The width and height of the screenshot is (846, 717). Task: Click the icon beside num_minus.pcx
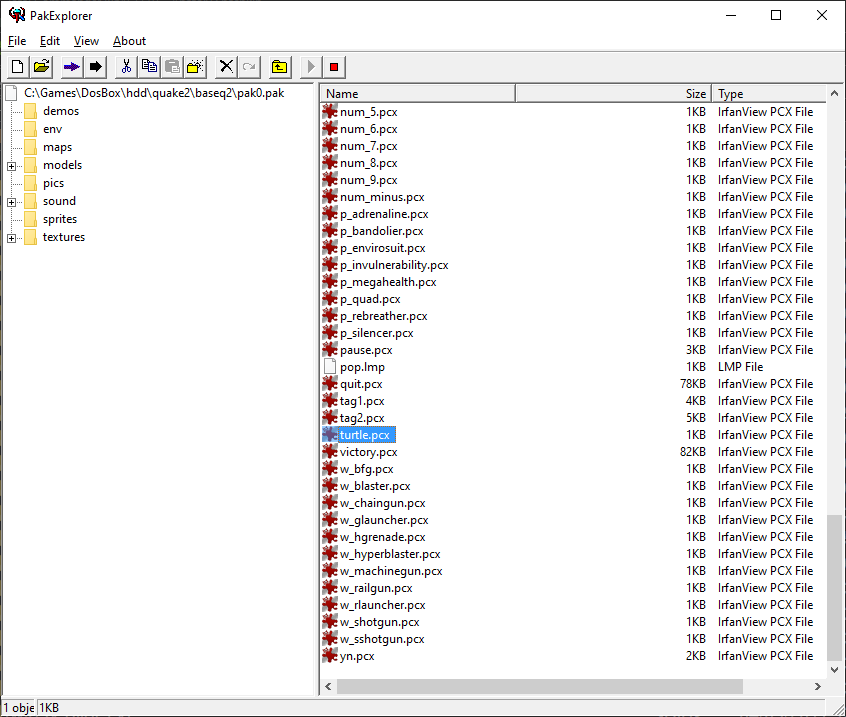pyautogui.click(x=330, y=197)
